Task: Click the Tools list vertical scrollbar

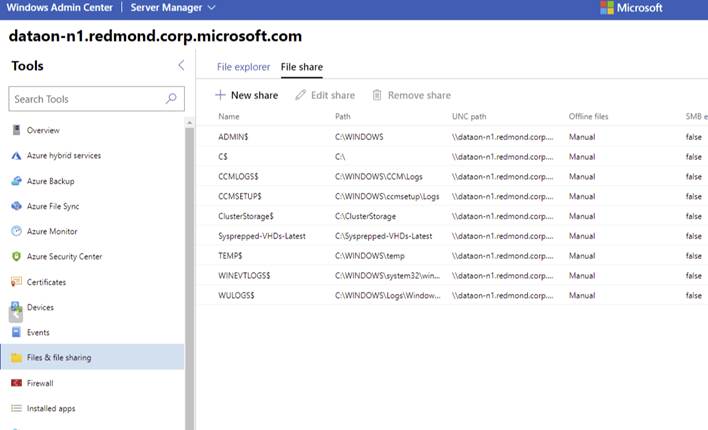Action: click(189, 278)
